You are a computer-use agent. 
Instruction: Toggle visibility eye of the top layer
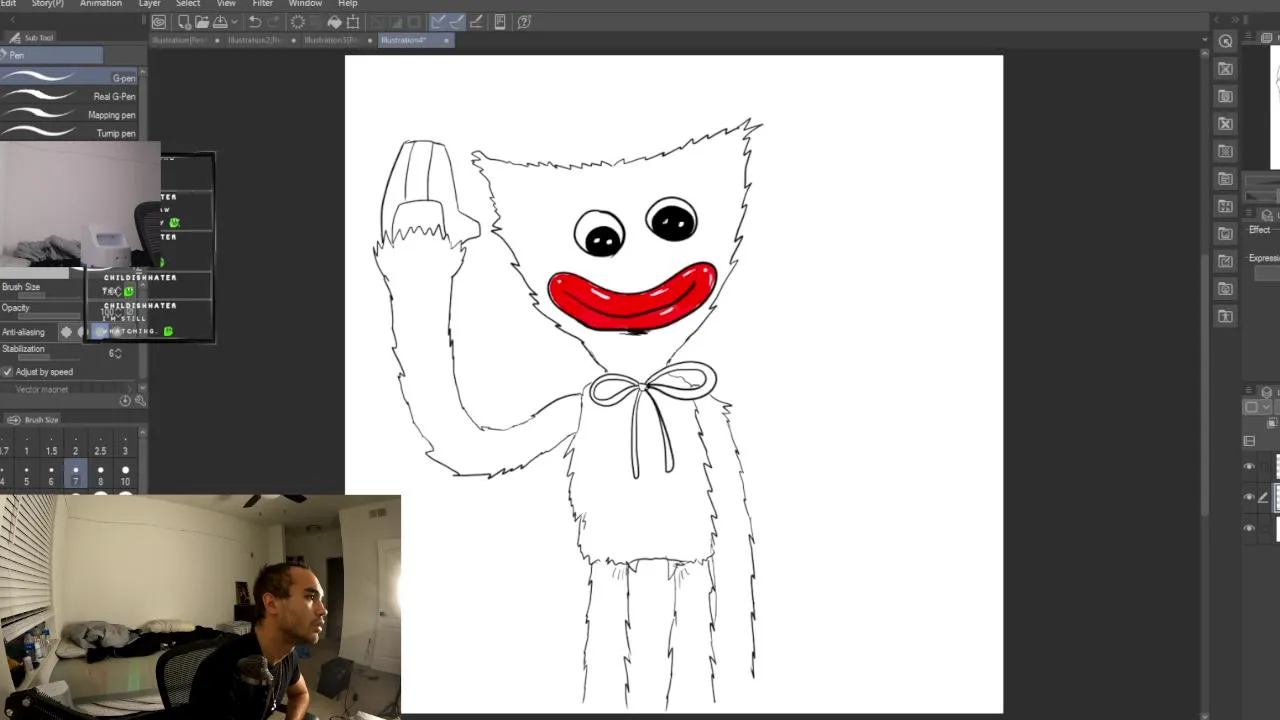tap(1248, 467)
